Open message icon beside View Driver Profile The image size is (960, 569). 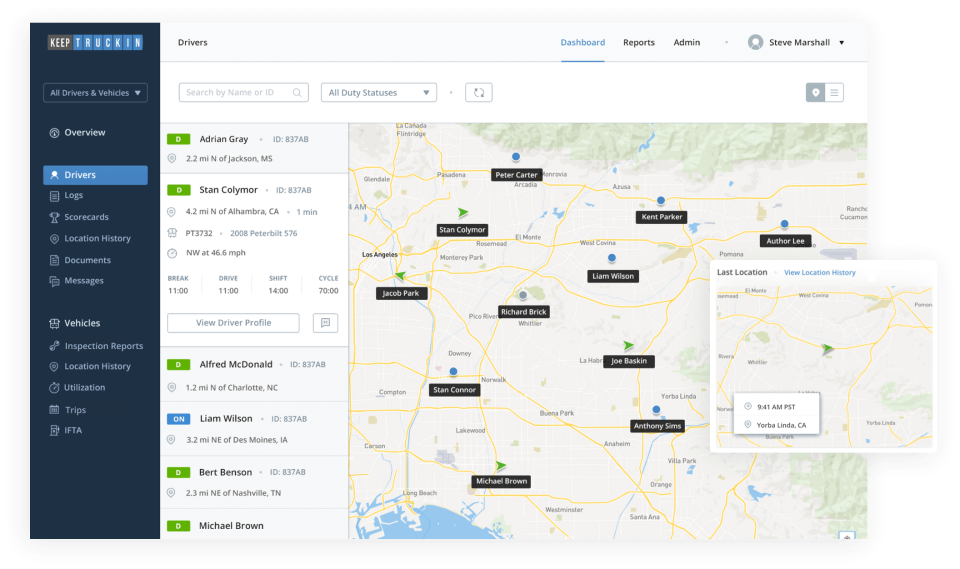[324, 323]
